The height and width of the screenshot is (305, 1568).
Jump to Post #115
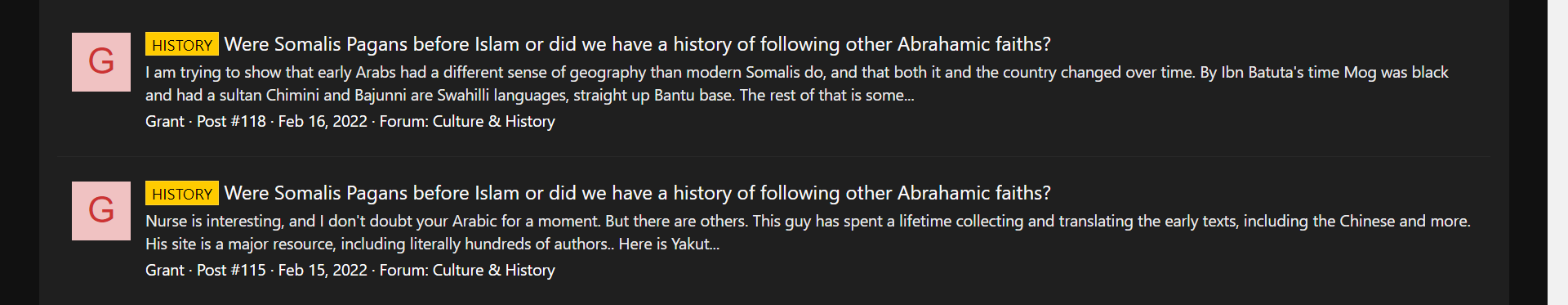tap(231, 270)
